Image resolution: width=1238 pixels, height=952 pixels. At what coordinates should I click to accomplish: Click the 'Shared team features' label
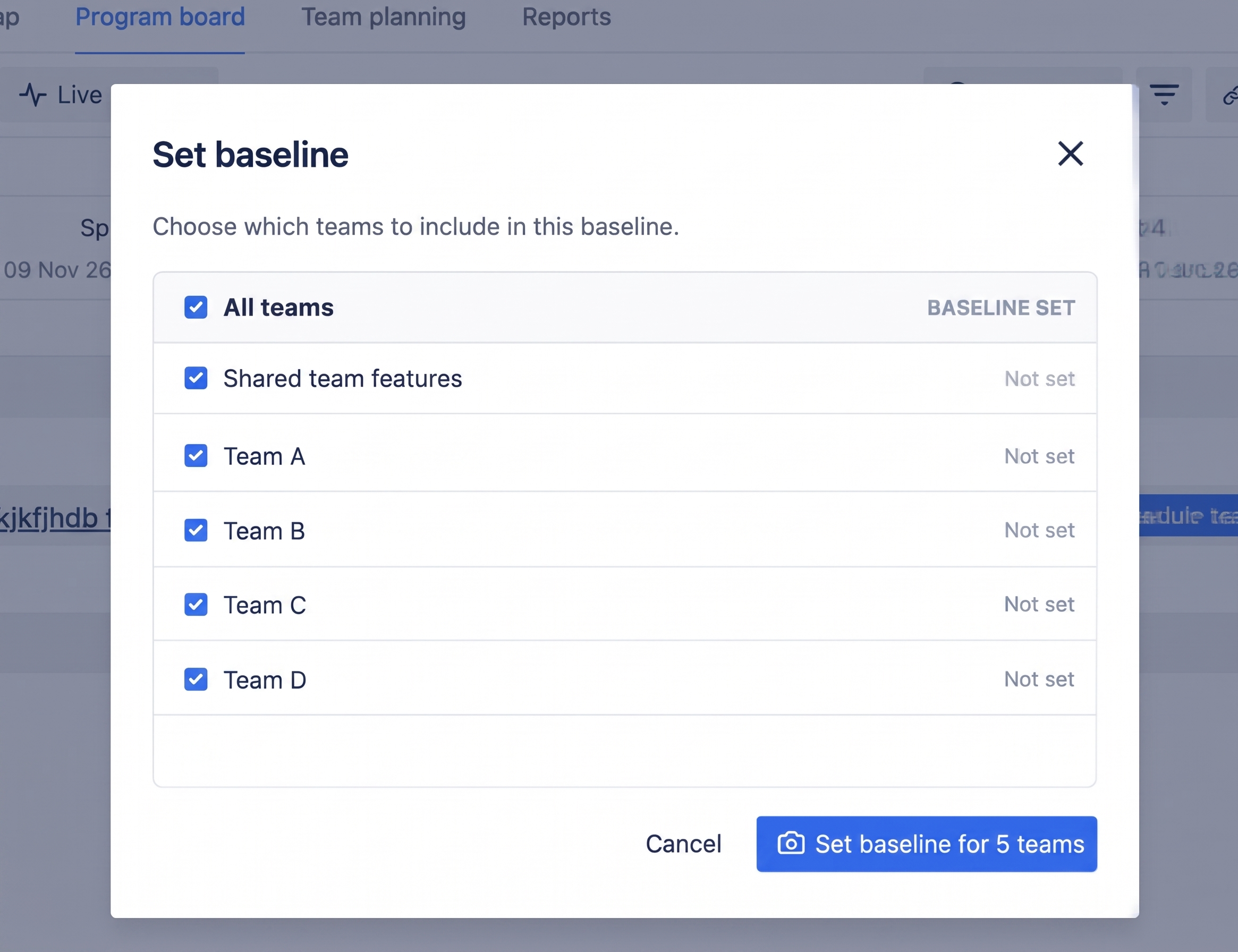click(x=343, y=379)
